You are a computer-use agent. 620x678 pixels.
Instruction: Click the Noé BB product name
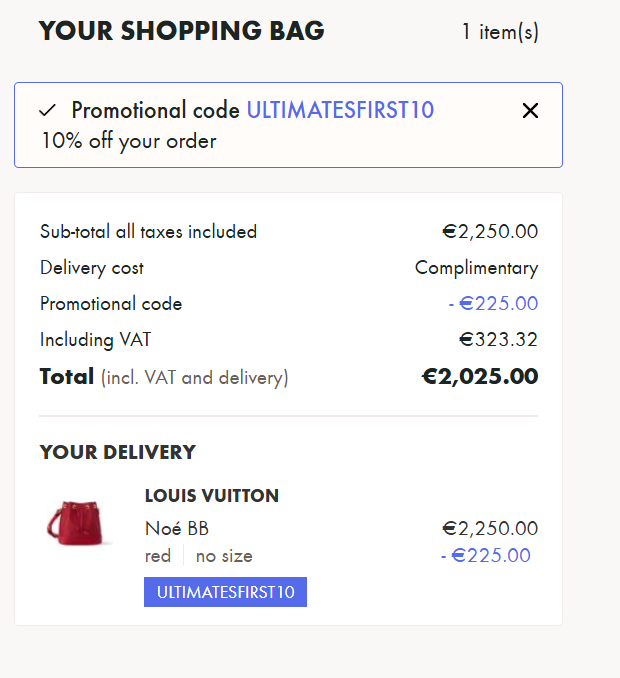[177, 529]
